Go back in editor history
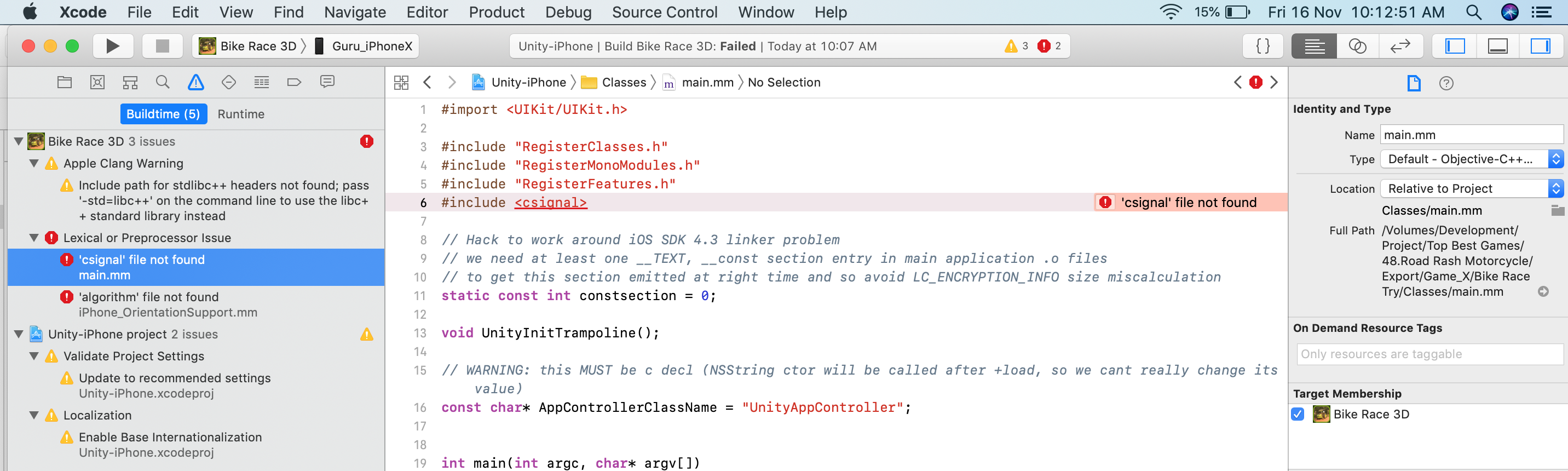This screenshot has height=471, width=1568. [427, 82]
